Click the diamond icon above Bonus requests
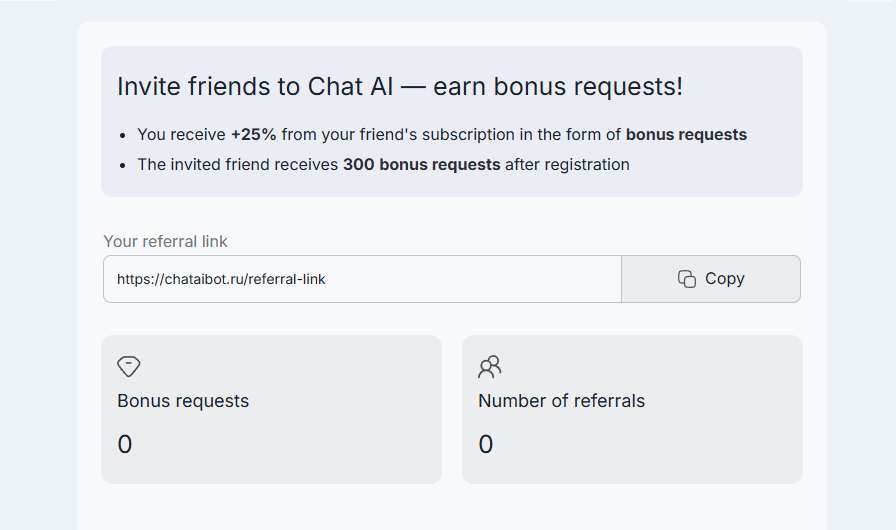Image resolution: width=896 pixels, height=530 pixels. (129, 366)
